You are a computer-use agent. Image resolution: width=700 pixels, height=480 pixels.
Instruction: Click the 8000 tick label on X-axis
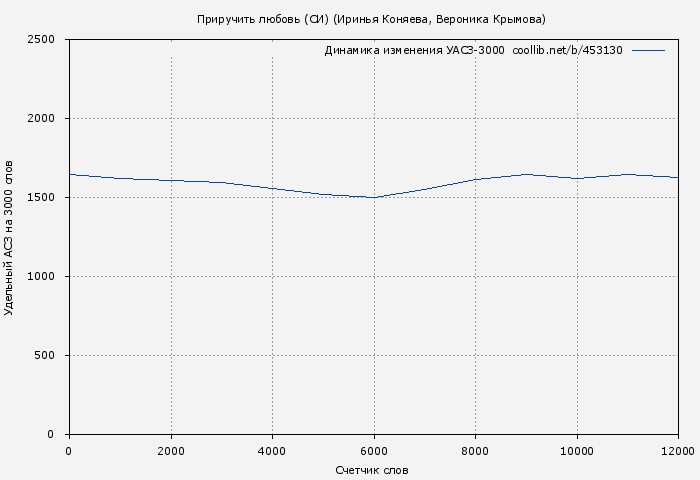[475, 451]
